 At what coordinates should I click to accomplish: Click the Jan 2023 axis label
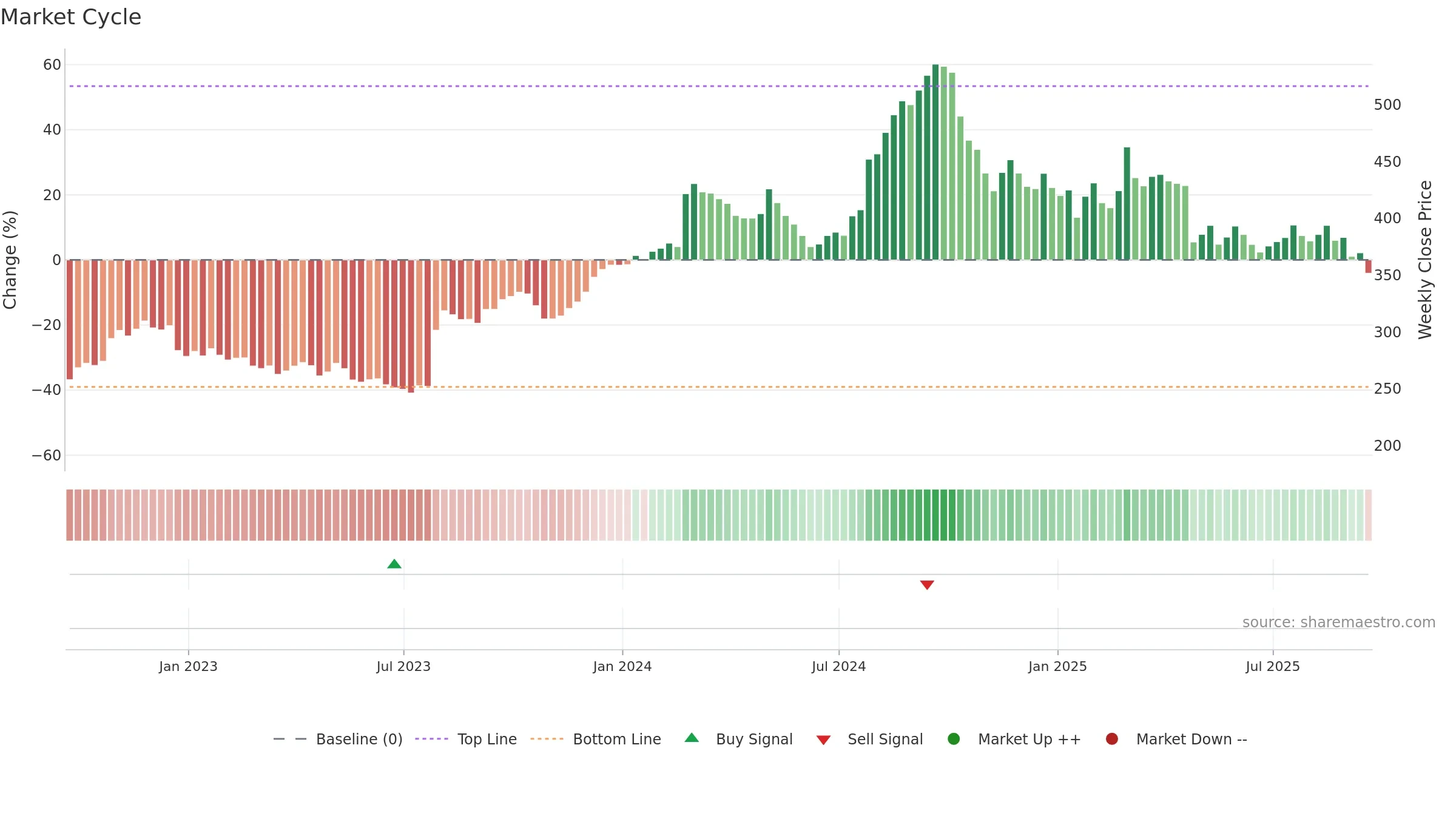[x=188, y=666]
